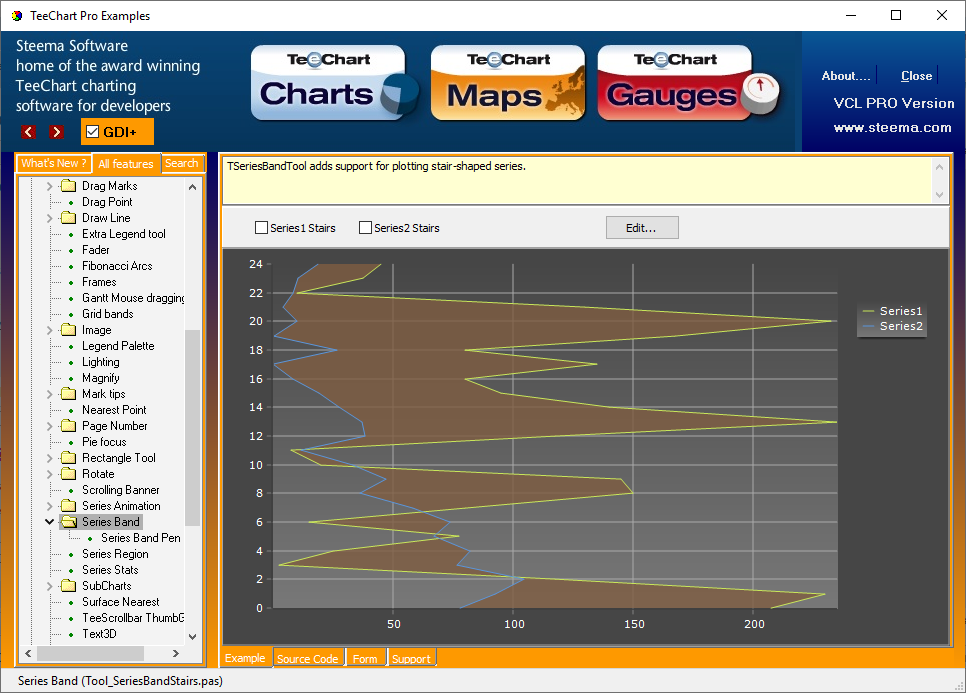Go to previous example with red left arrow
Screen dimensions: 966x693
click(x=28, y=132)
